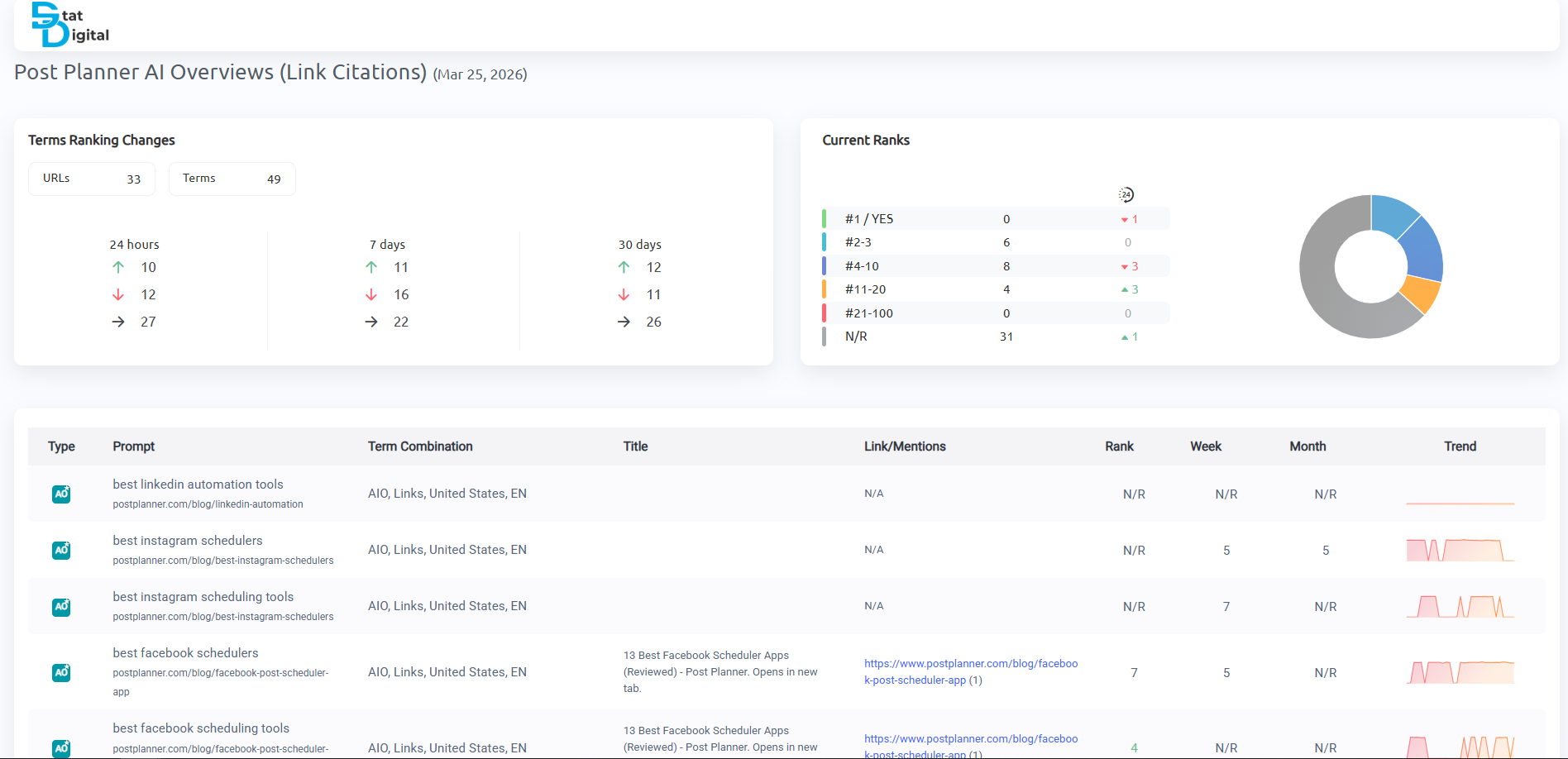Click the orange swatch for #11-20
Image resolution: width=1568 pixels, height=759 pixels.
click(x=825, y=289)
